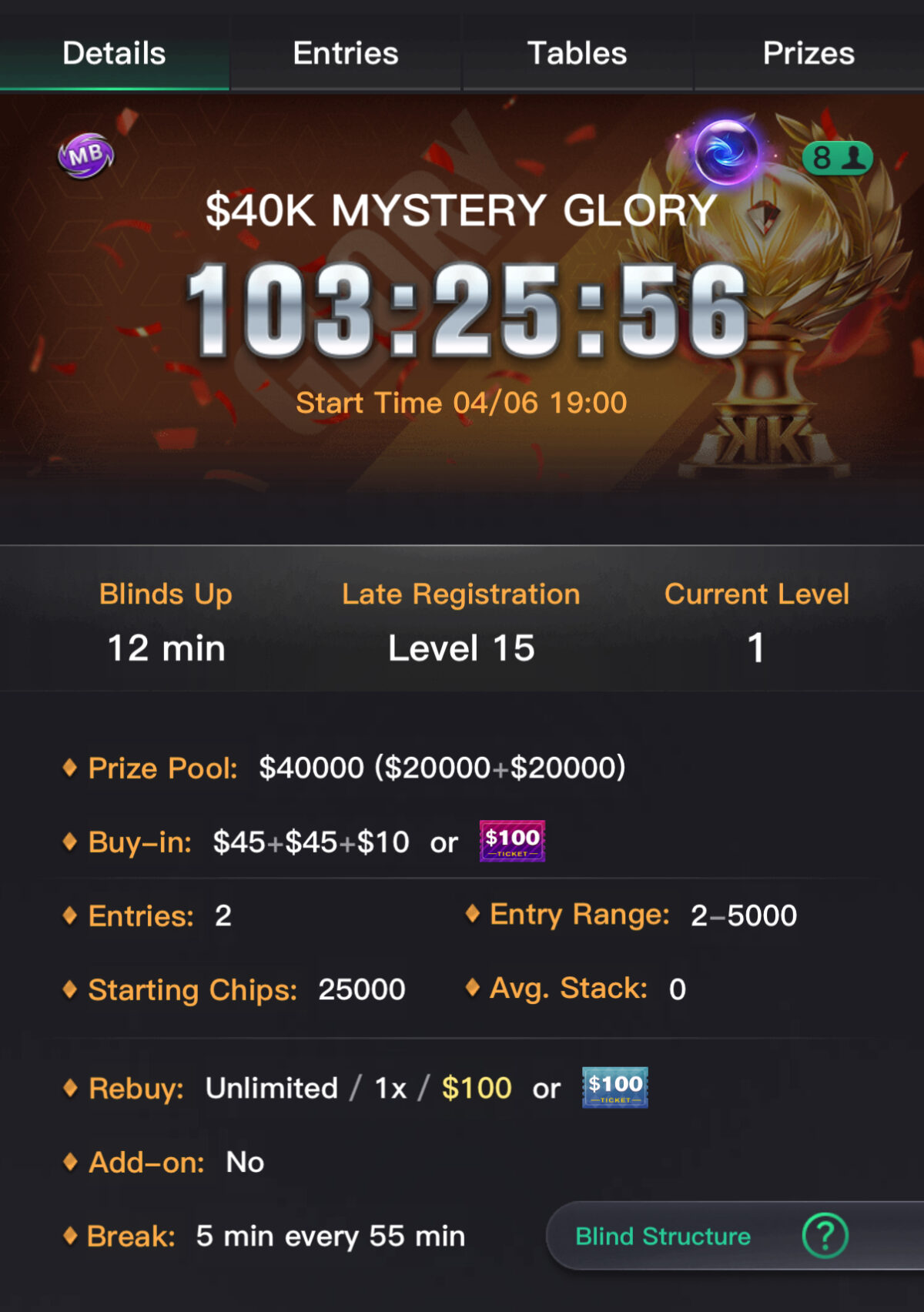Tap the glowing purple orb icon
The width and height of the screenshot is (924, 1312).
point(725,152)
